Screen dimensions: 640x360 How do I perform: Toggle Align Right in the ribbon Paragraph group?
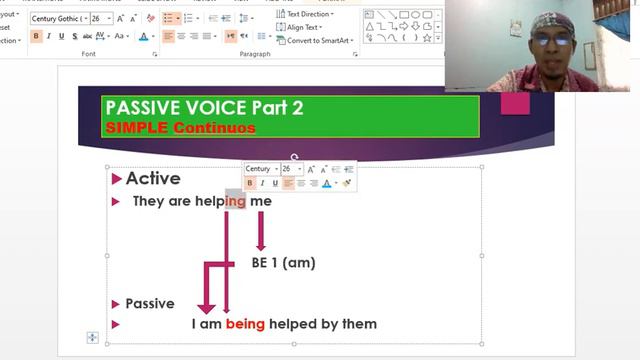point(194,36)
